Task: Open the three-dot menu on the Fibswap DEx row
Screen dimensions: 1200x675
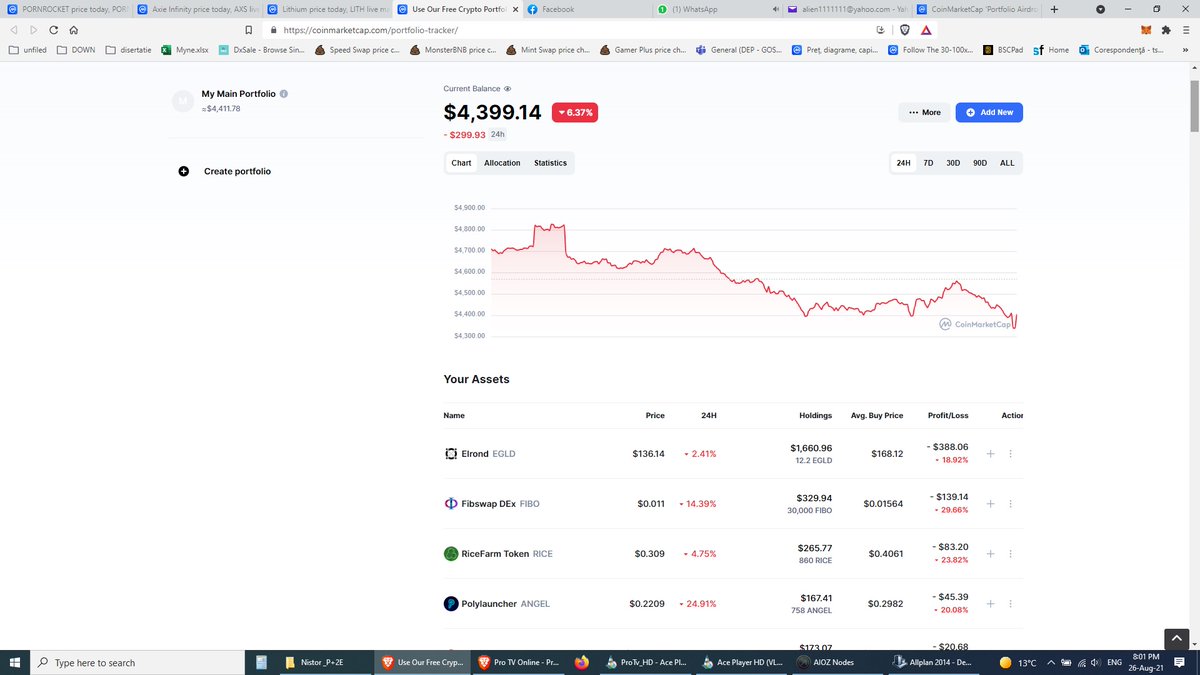Action: [x=1010, y=504]
